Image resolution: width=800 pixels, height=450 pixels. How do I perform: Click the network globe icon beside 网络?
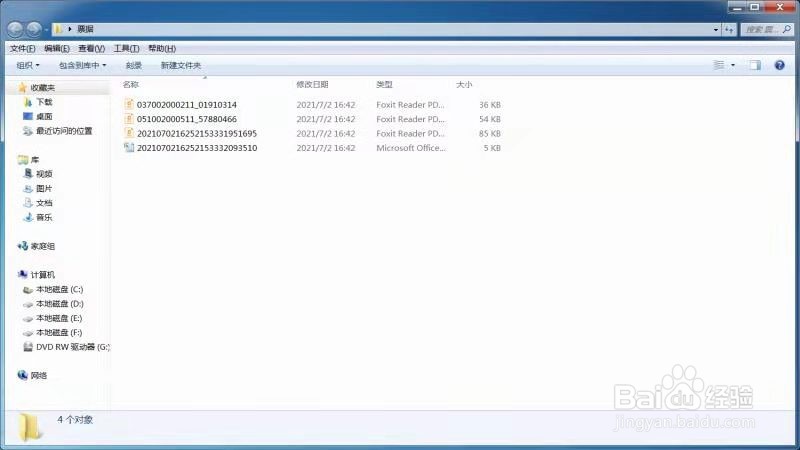pos(22,376)
